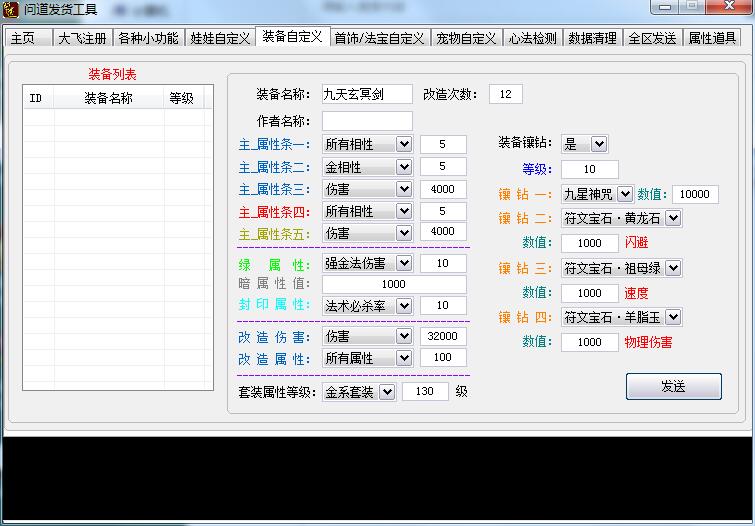Viewport: 755px width, 526px height.
Task: Click the 改造次数 value field
Action: [505, 94]
